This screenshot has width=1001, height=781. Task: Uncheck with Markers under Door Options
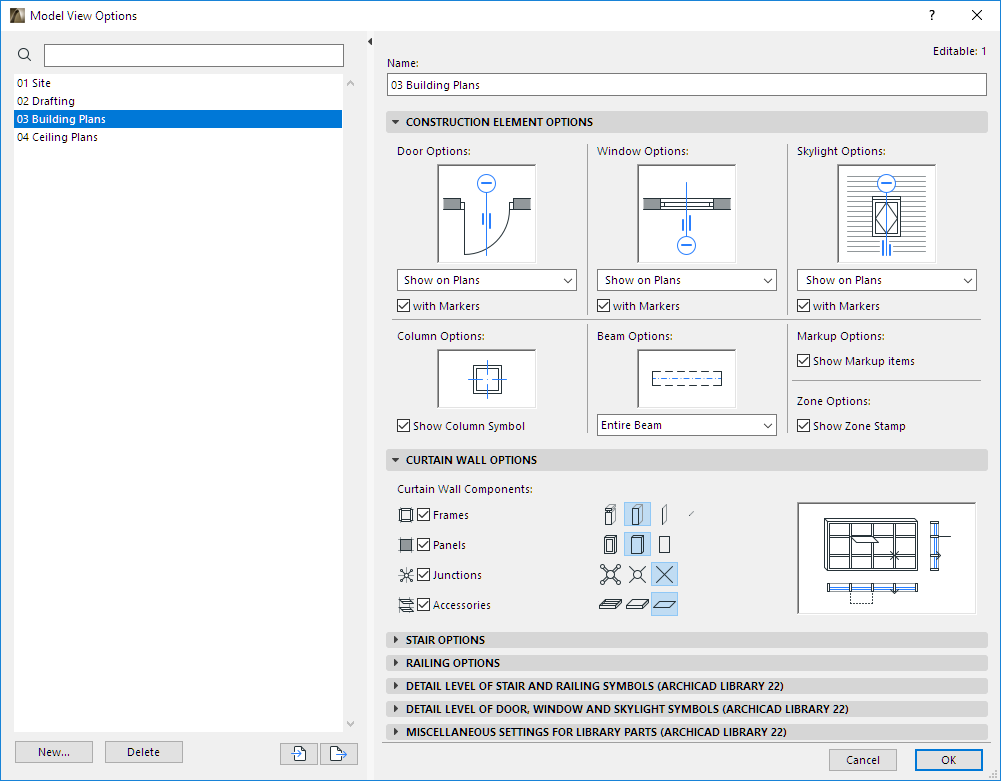[404, 306]
